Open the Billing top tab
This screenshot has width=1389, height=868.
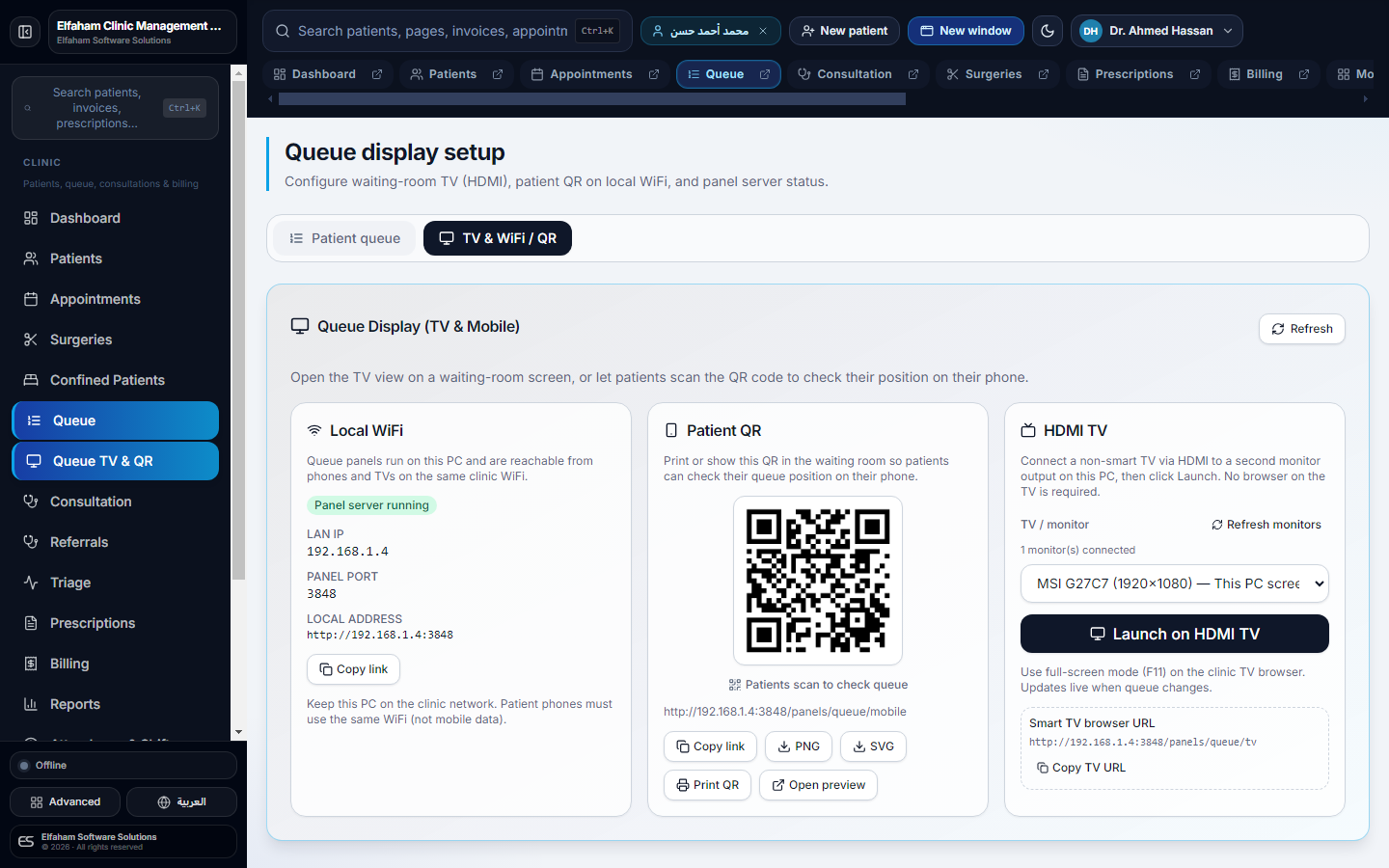click(1255, 74)
